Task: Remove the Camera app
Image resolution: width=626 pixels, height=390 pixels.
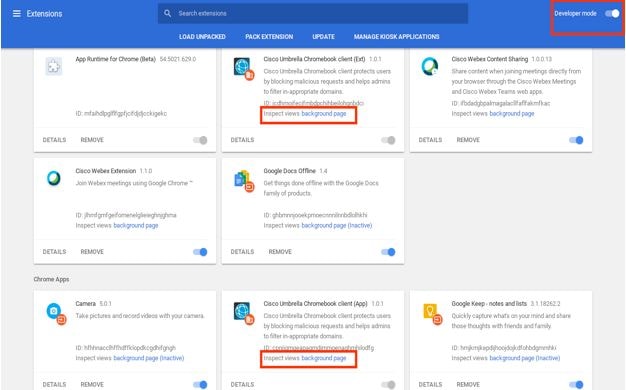Action: (x=92, y=384)
